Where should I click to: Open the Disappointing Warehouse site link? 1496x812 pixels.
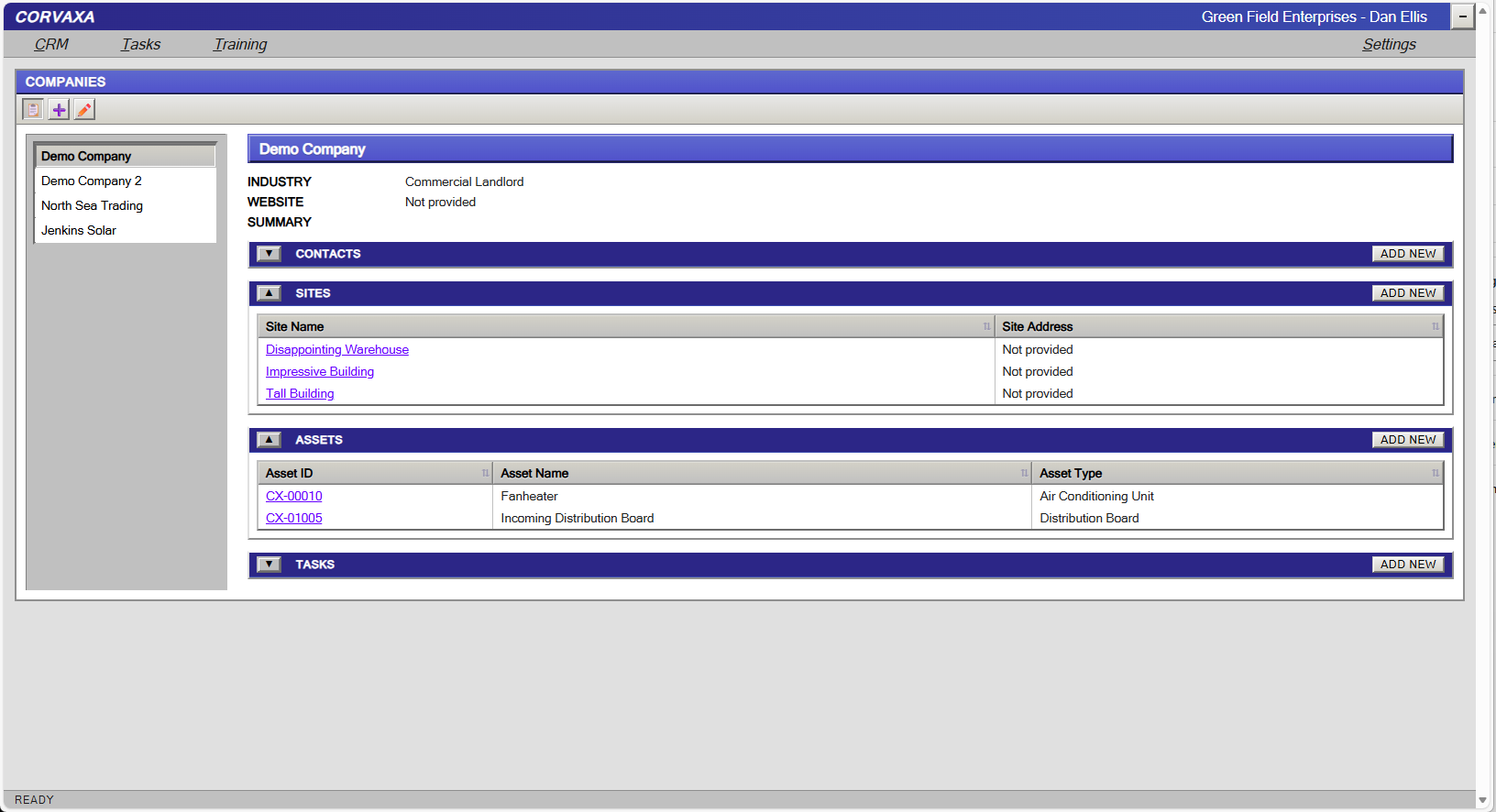[x=337, y=350]
